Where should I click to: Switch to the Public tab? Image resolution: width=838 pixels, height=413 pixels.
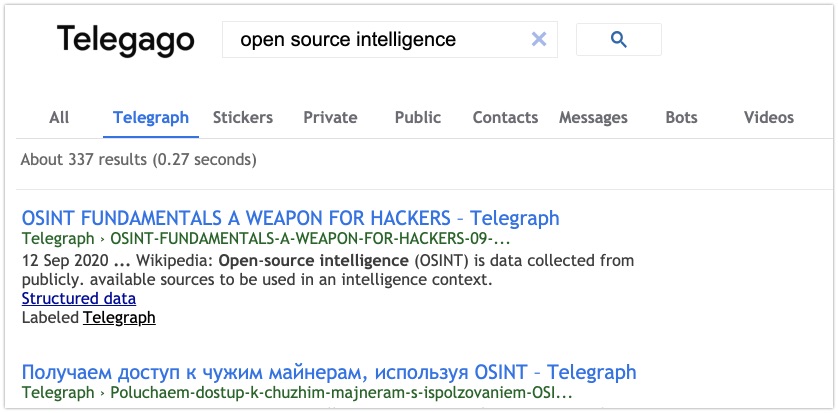click(418, 117)
